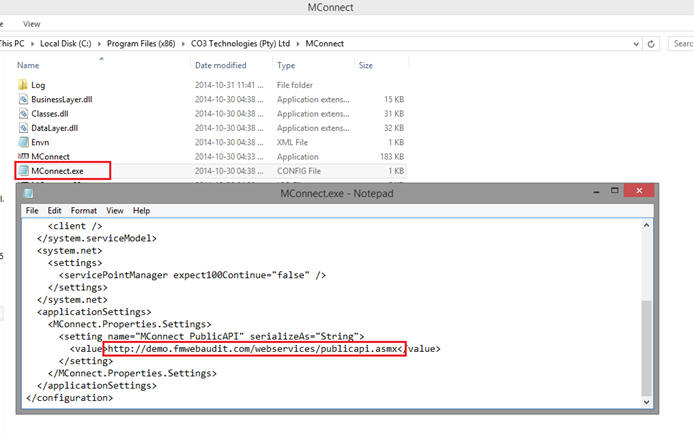
Task: Place cursor on </configuration> line
Action: tap(70, 398)
